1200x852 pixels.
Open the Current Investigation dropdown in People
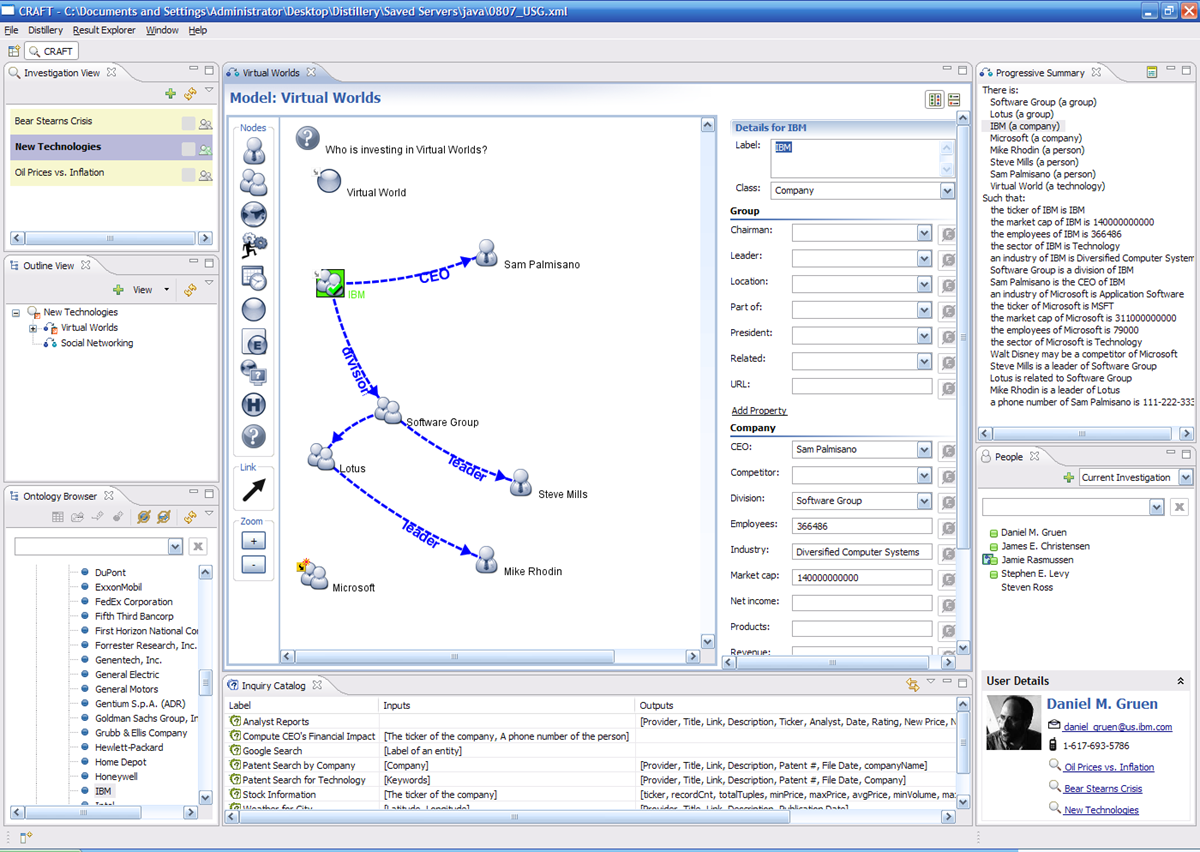tap(1185, 478)
